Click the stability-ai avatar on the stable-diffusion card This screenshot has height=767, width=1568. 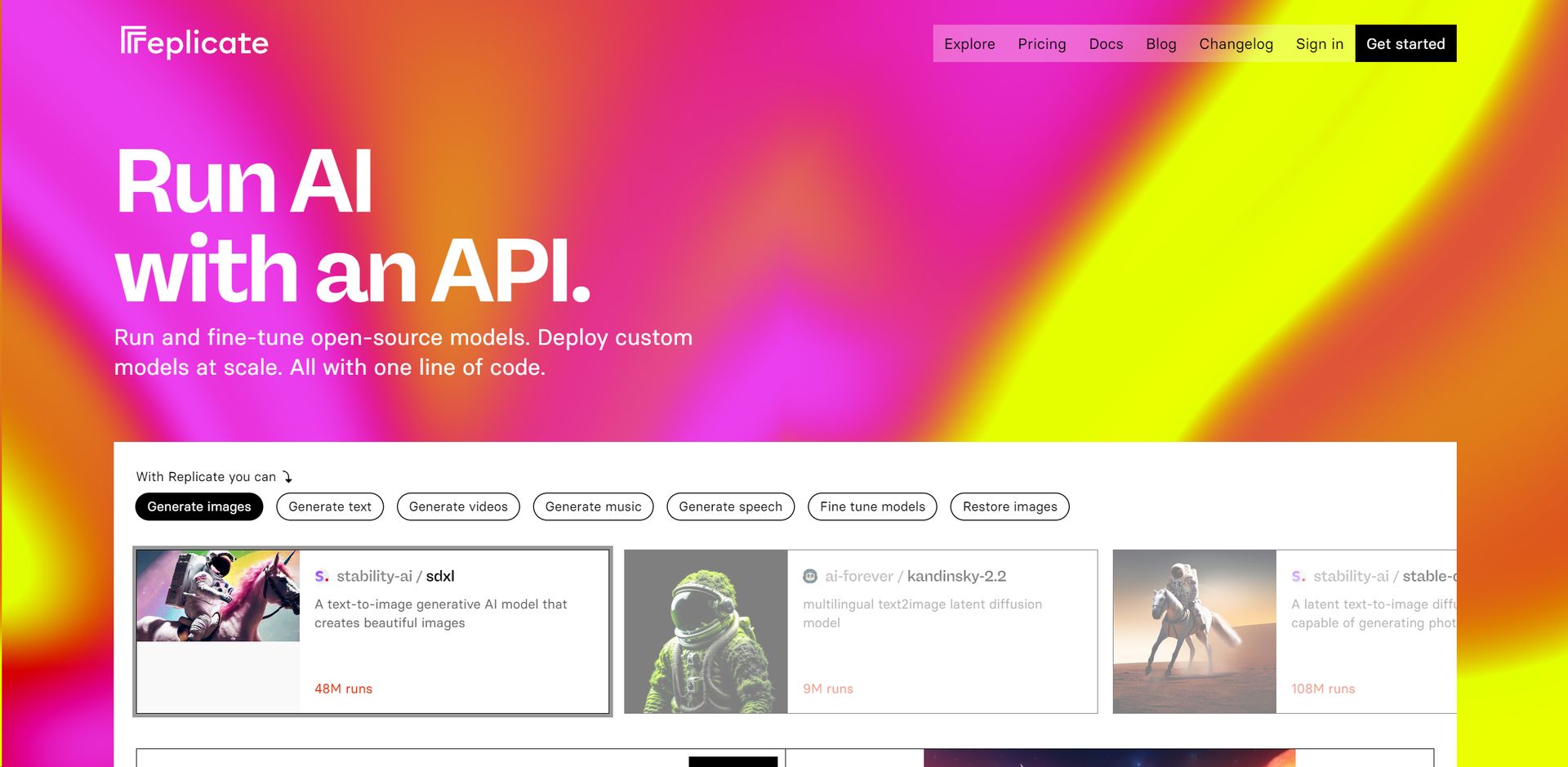click(x=1298, y=576)
